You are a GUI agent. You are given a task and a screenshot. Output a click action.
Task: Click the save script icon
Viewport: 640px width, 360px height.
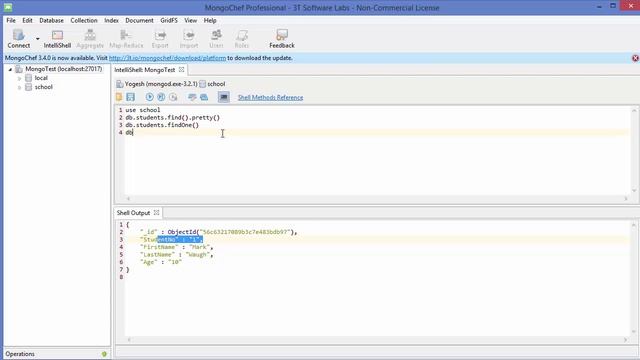click(x=130, y=97)
